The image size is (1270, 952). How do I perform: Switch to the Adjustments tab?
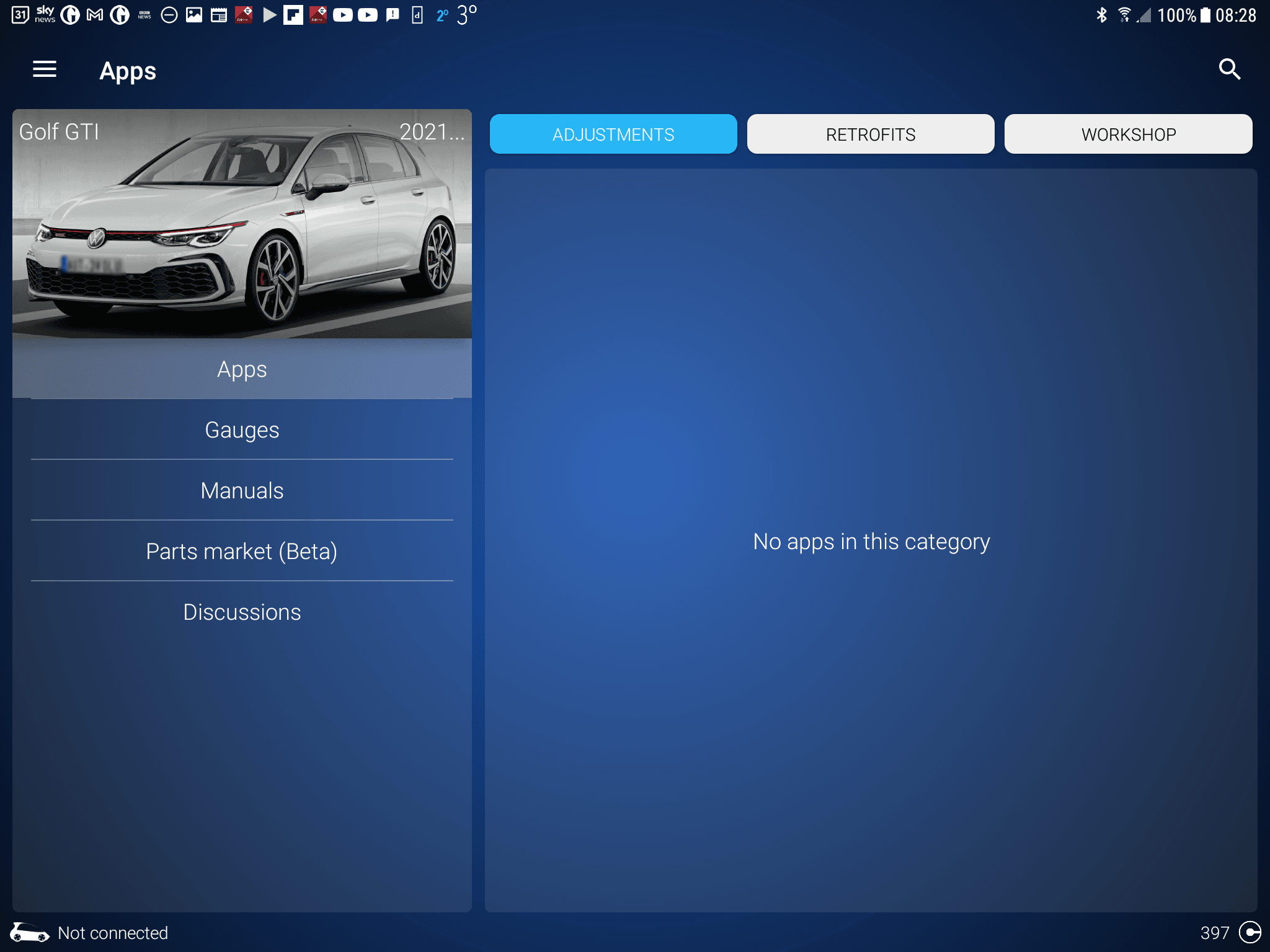click(613, 134)
